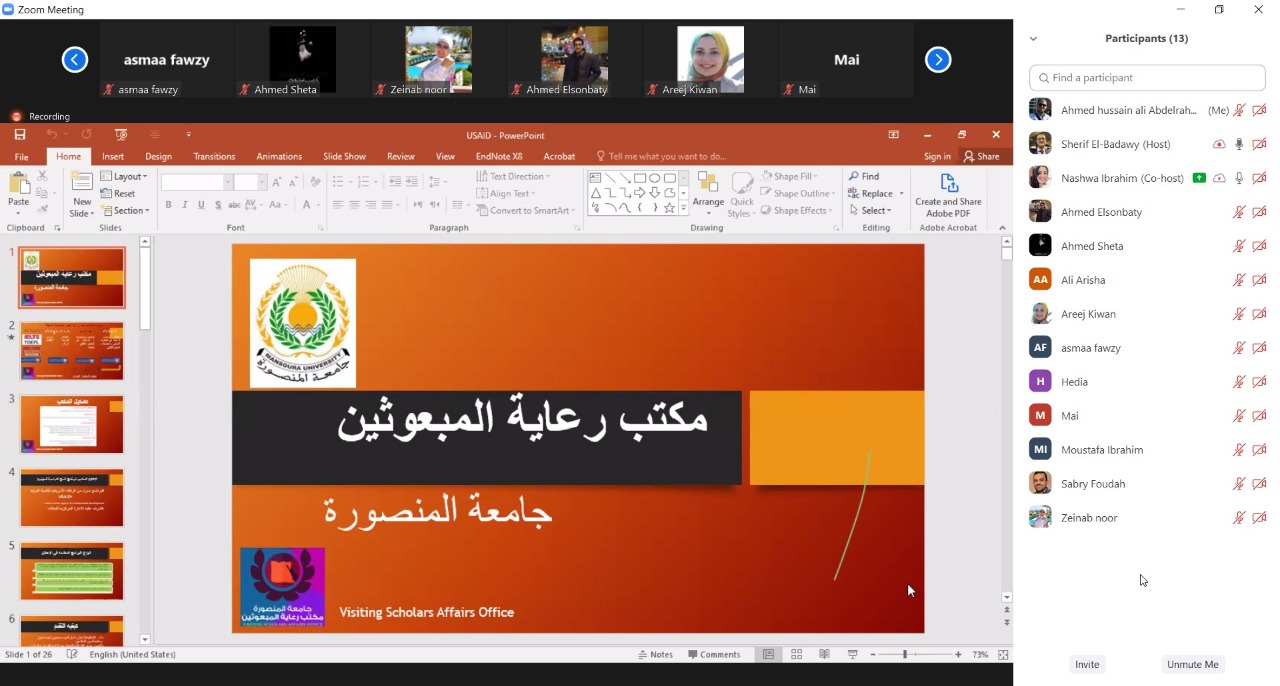Click next video arrow in Zoom gallery
This screenshot has height=686, width=1280.
point(938,60)
